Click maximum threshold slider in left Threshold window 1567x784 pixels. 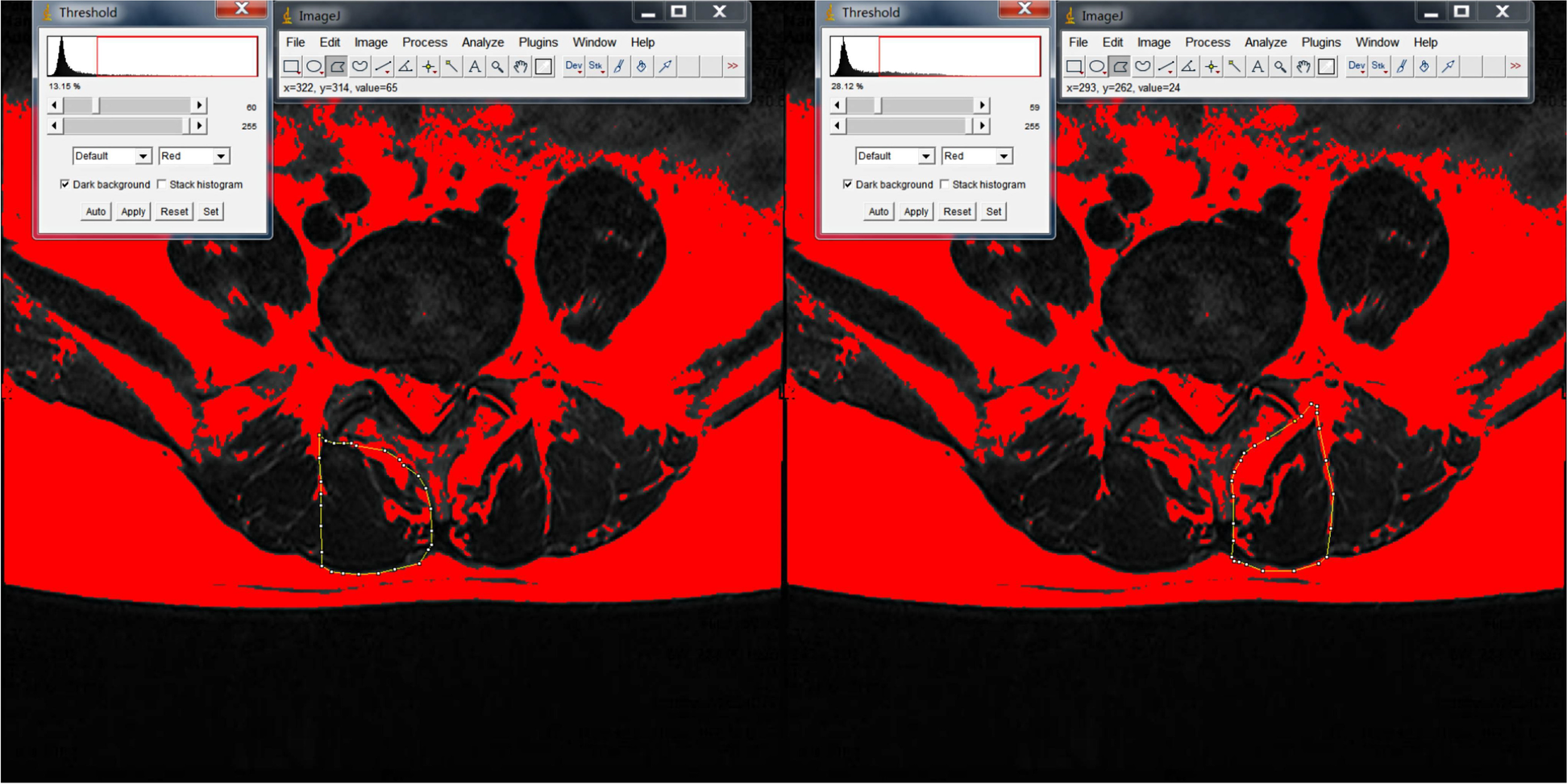(127, 127)
